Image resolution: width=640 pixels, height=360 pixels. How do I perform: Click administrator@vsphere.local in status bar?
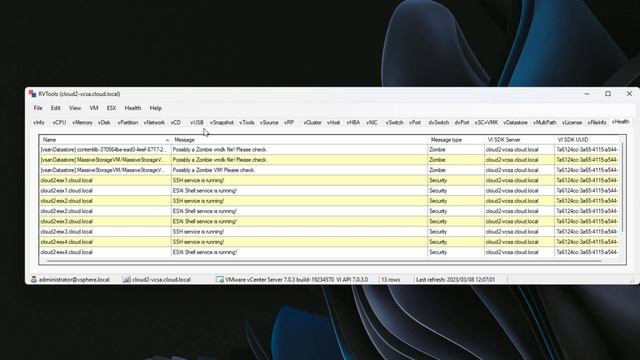pyautogui.click(x=74, y=280)
